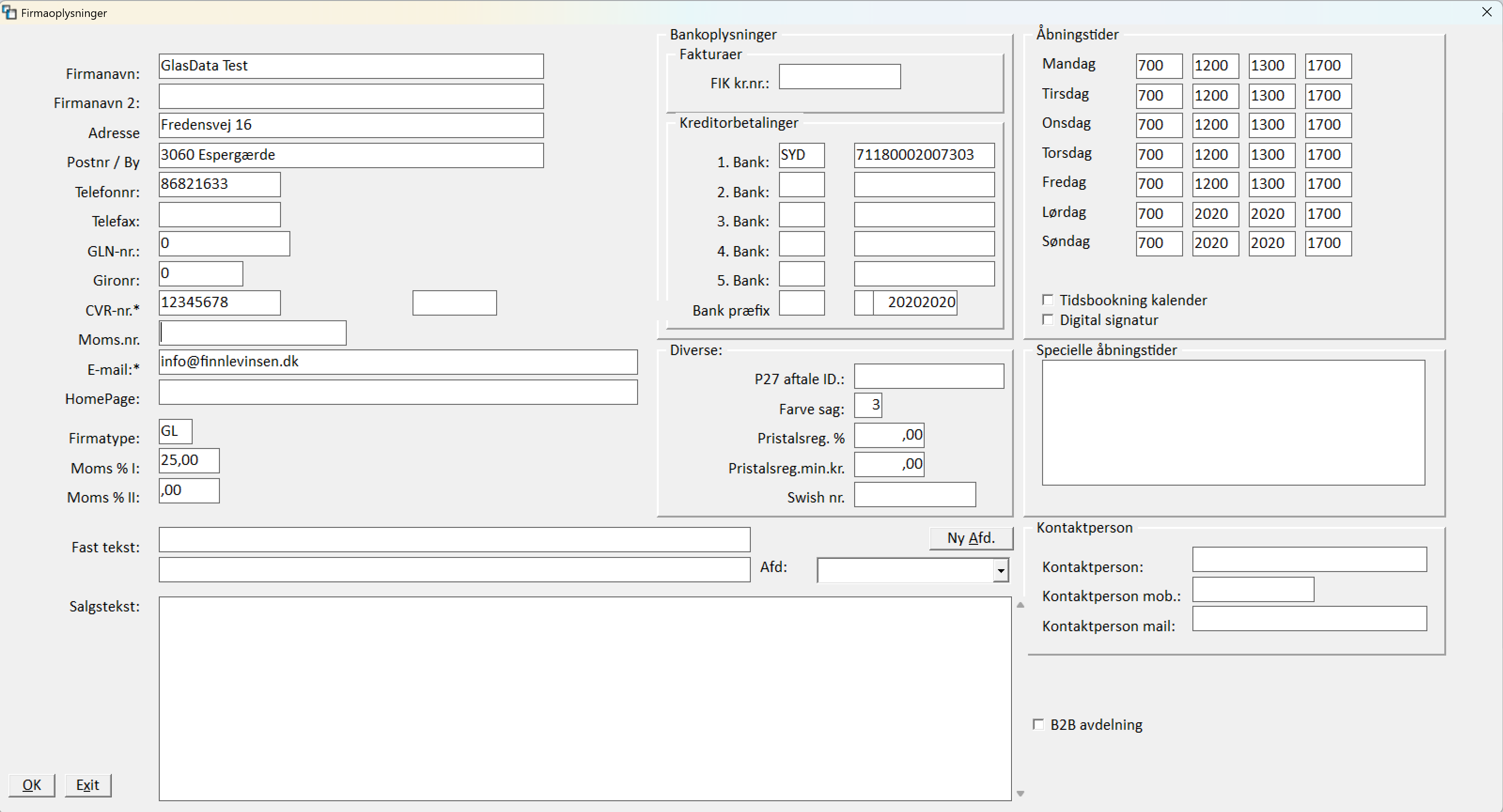Click the GLN-nr. input field

click(225, 244)
